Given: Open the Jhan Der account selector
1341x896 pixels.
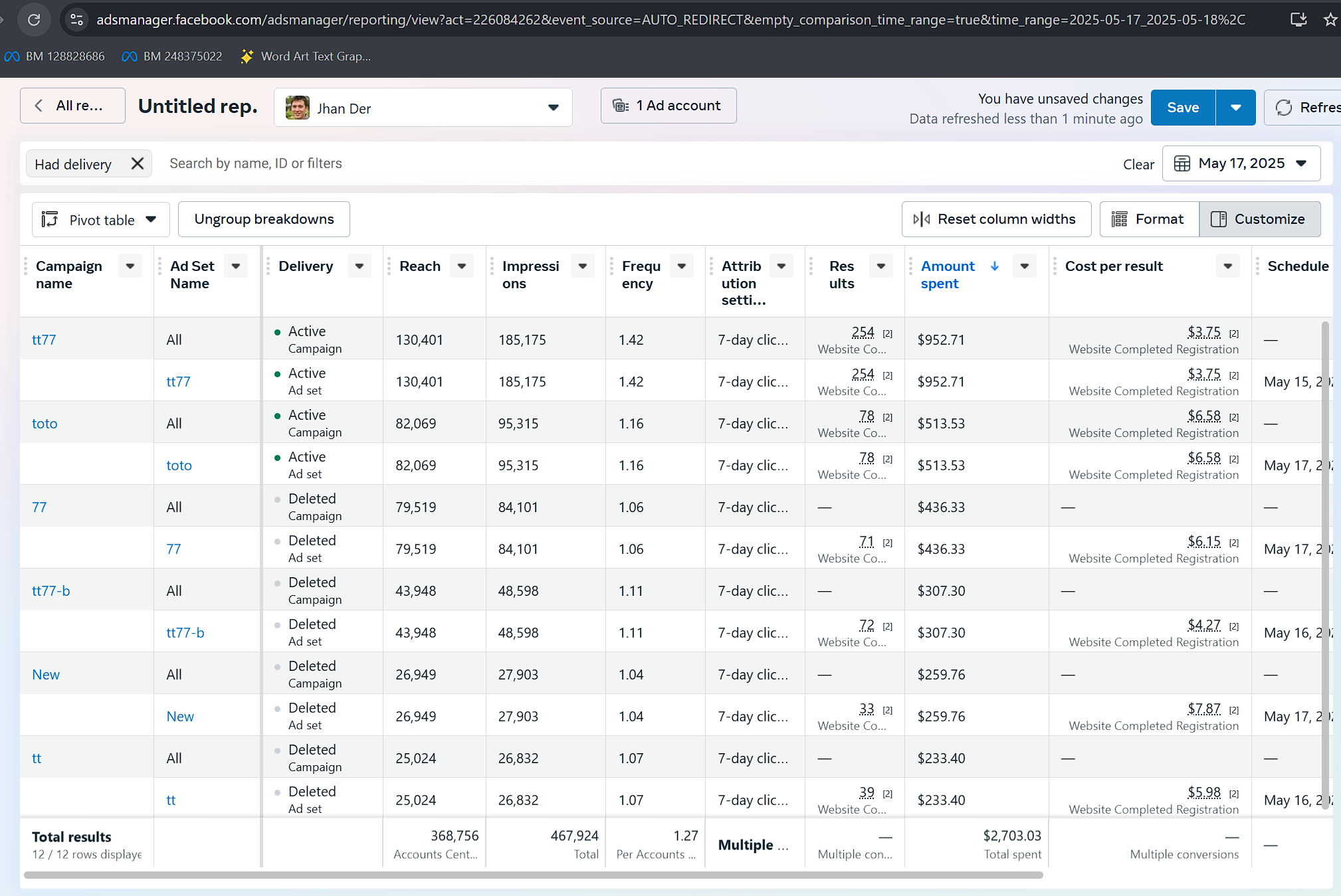Looking at the screenshot, I should [x=423, y=108].
